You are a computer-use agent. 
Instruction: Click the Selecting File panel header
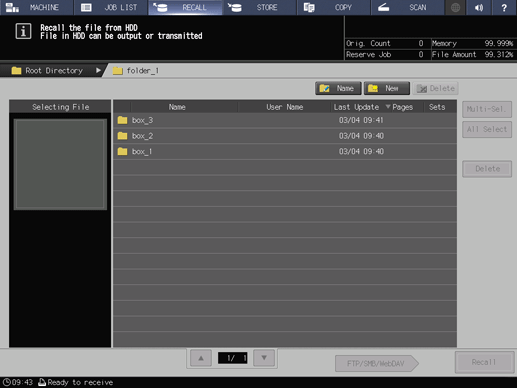tap(60, 107)
